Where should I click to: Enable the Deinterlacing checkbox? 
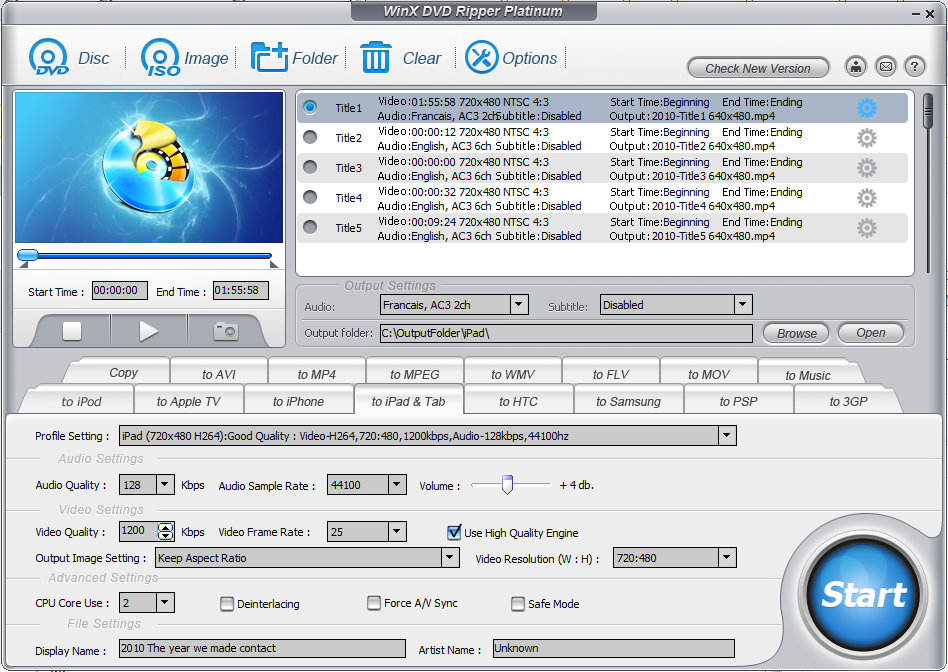coord(227,604)
